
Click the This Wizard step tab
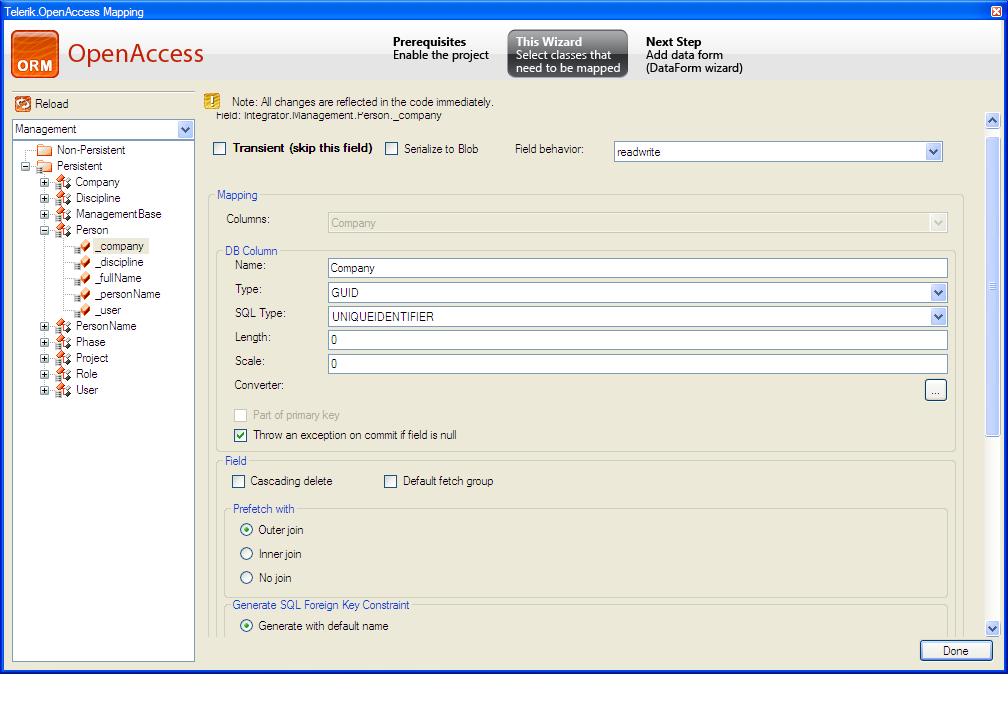pyautogui.click(x=568, y=54)
